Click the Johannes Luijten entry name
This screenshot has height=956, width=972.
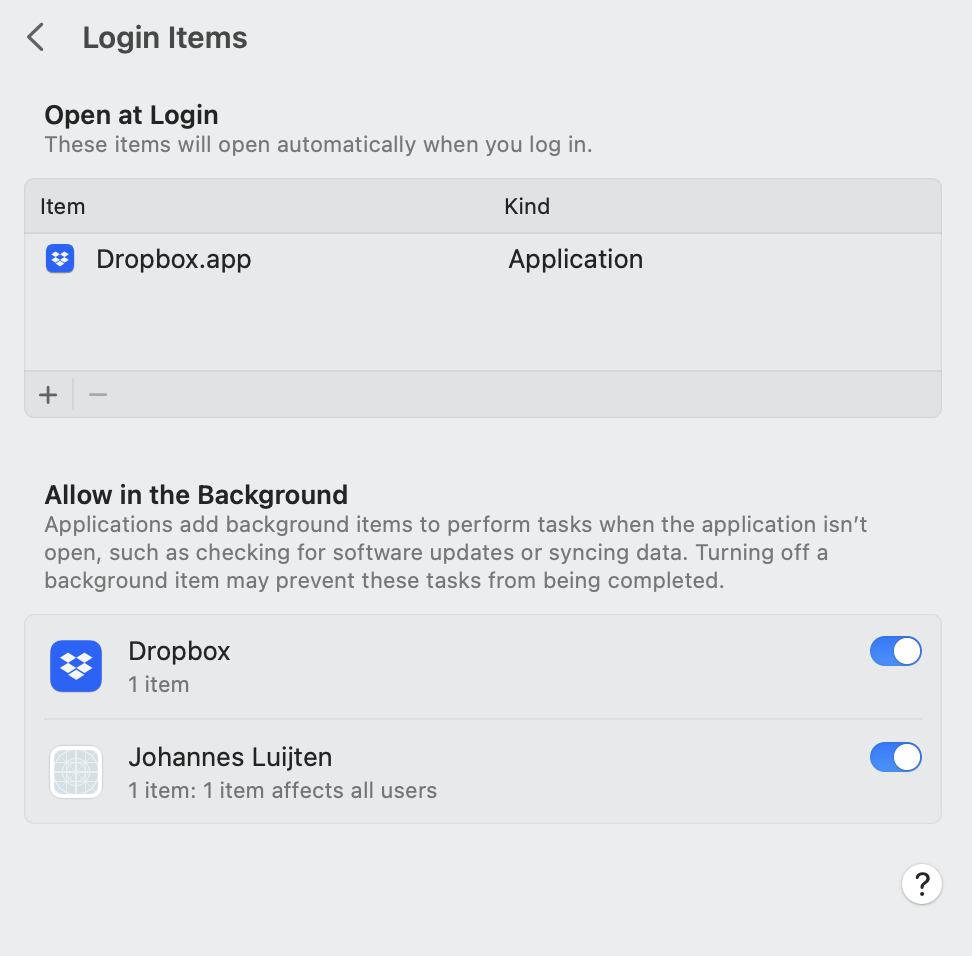(x=230, y=757)
